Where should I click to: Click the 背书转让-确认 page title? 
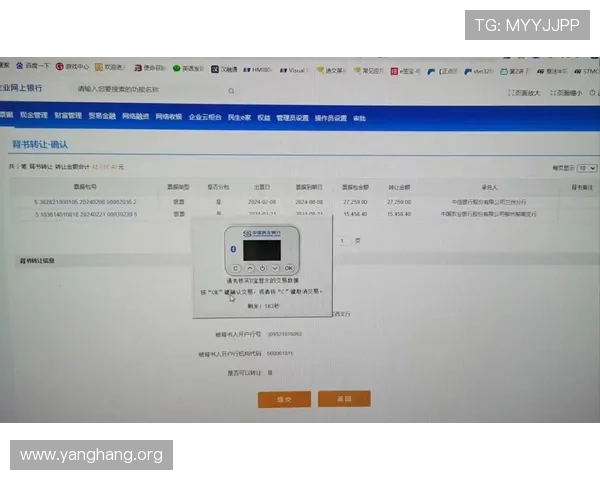pos(40,144)
